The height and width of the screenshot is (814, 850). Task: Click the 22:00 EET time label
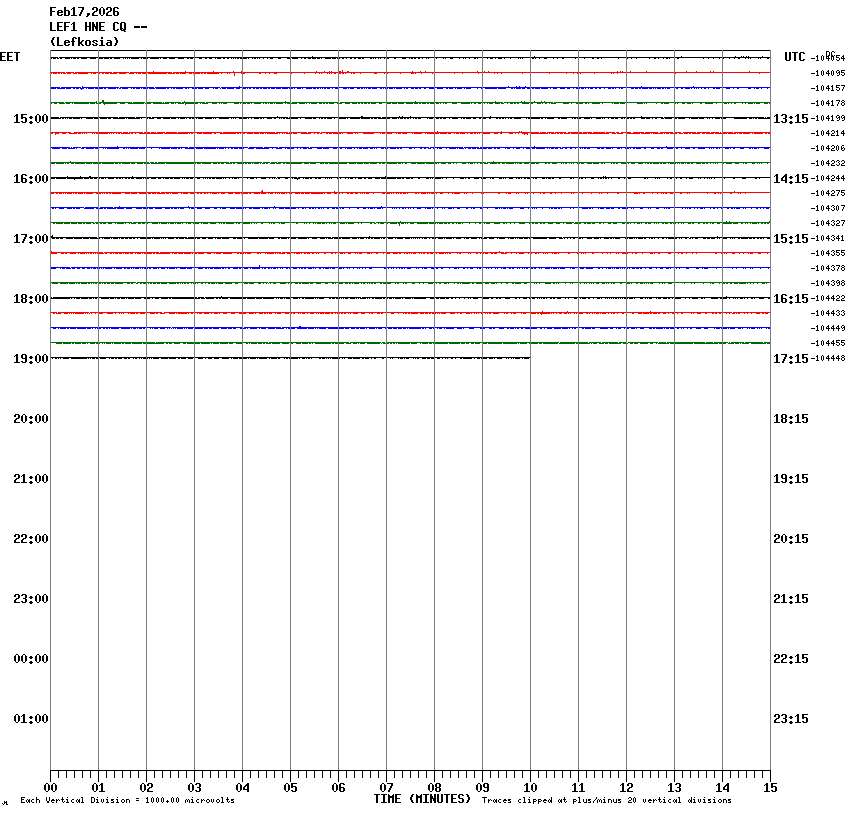click(x=30, y=539)
